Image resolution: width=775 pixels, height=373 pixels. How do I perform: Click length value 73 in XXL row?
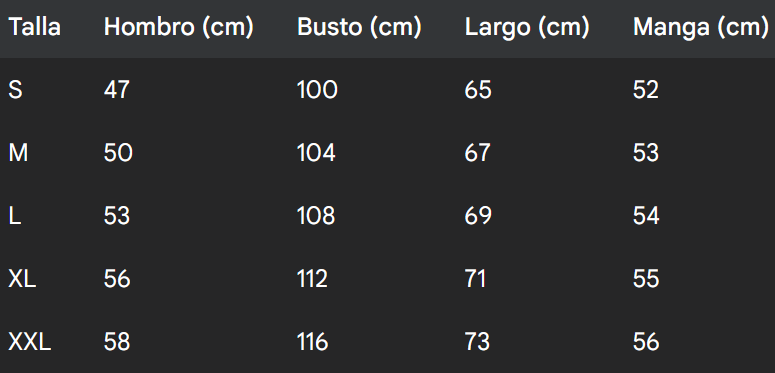pyautogui.click(x=477, y=342)
